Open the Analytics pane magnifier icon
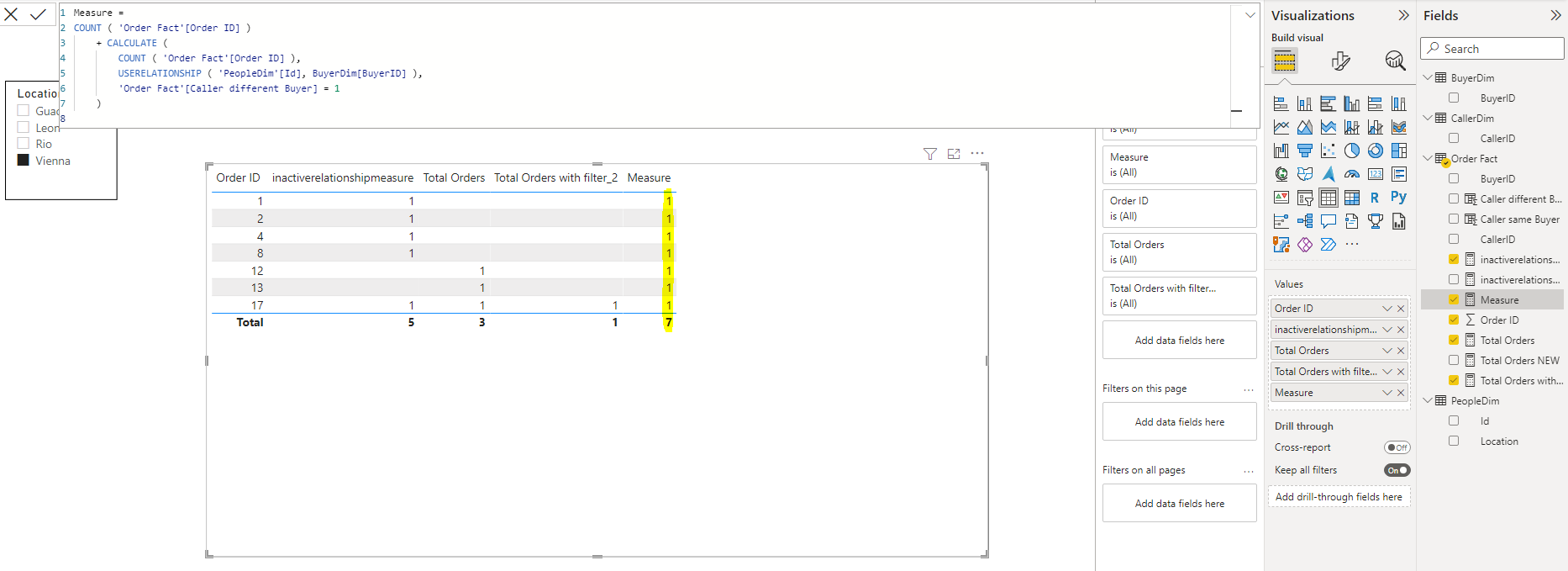 coord(1395,61)
